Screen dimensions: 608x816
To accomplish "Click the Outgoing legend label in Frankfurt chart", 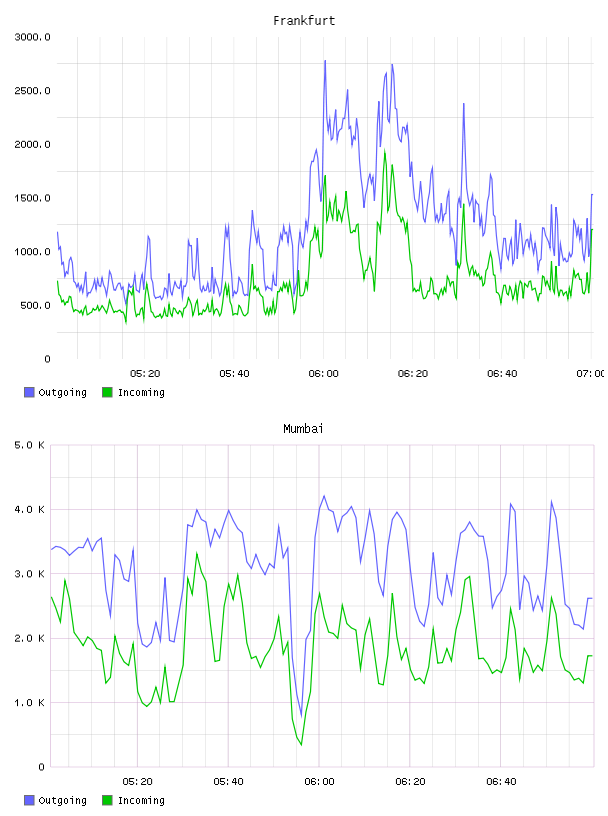I will [x=62, y=393].
